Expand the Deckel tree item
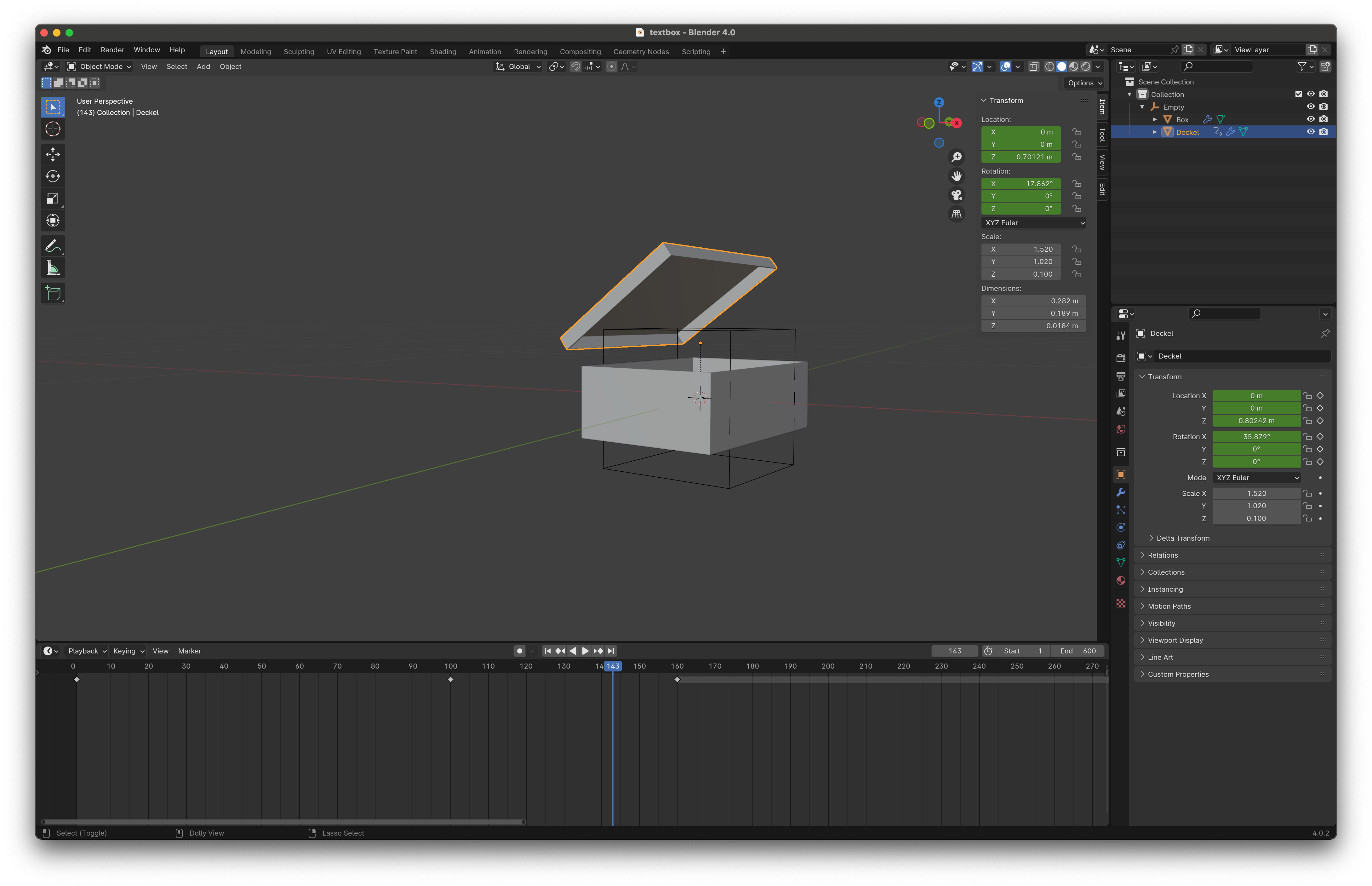The image size is (1372, 886). tap(1154, 132)
